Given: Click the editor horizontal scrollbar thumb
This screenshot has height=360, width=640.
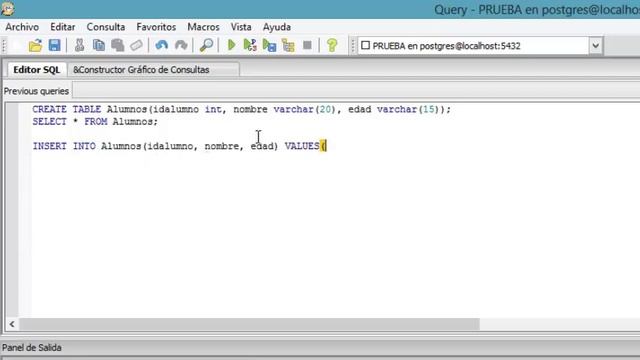Looking at the screenshot, I should click(249, 324).
